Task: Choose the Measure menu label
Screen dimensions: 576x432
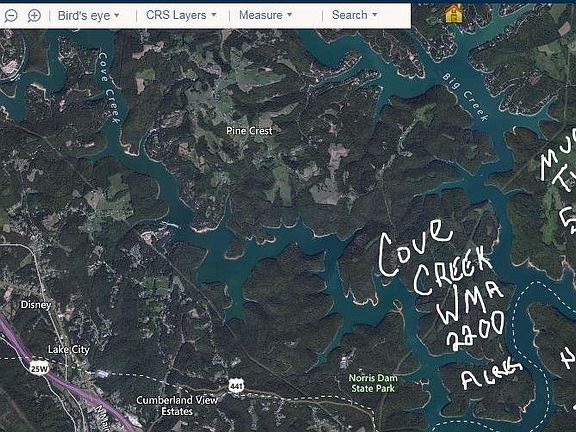Action: [x=260, y=15]
